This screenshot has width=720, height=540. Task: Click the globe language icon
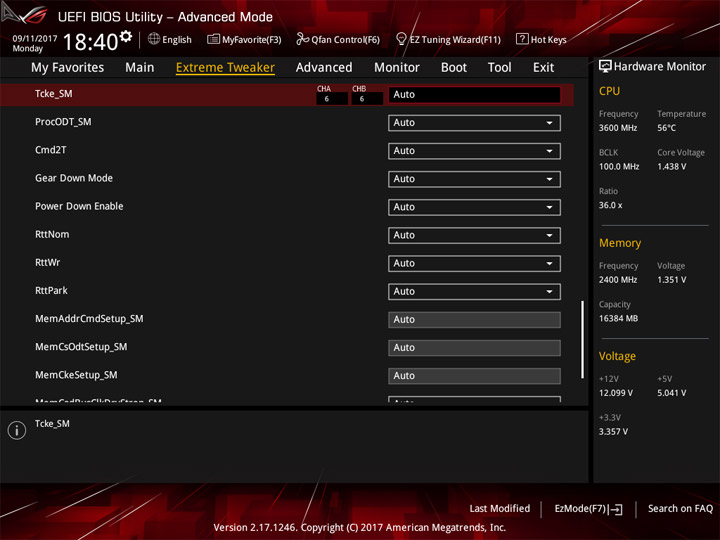click(154, 39)
